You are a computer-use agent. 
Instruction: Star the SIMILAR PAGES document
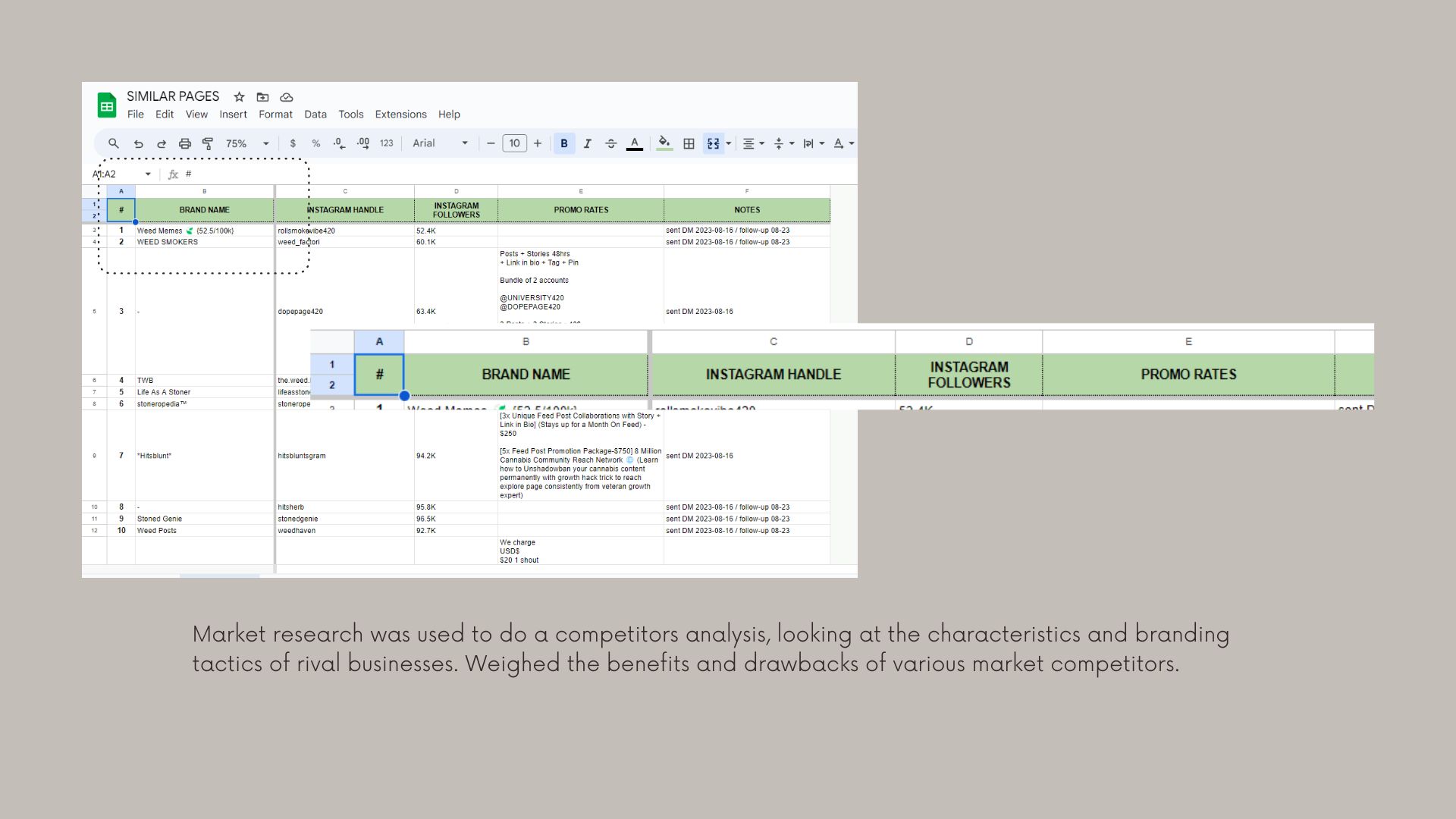[x=239, y=97]
